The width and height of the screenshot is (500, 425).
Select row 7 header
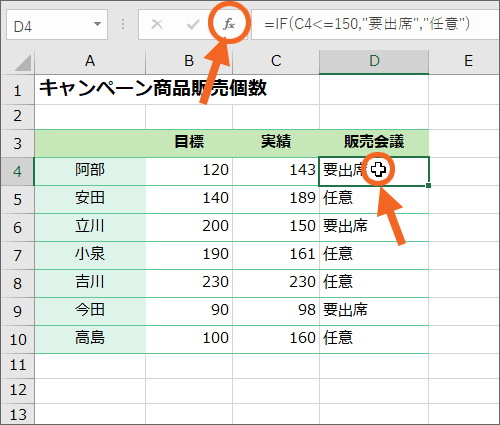[17, 255]
